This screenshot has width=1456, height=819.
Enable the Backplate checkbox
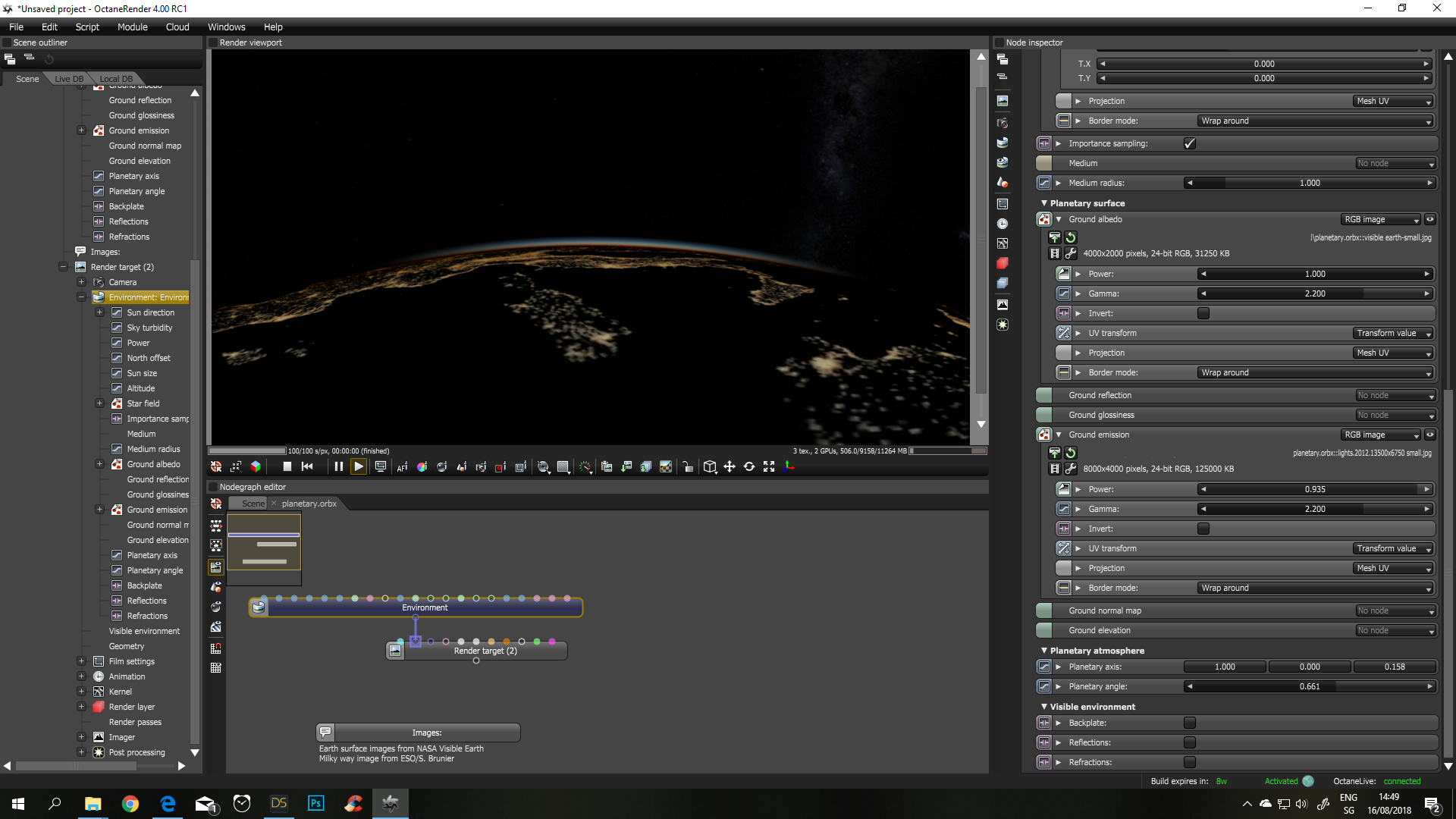pyautogui.click(x=1189, y=723)
